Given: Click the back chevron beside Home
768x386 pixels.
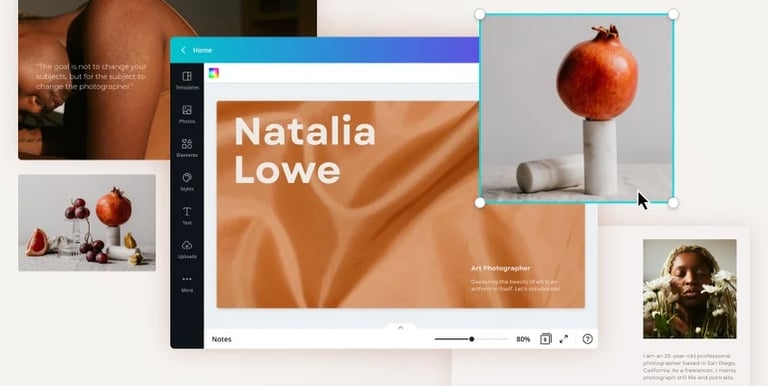Looking at the screenshot, I should point(183,50).
